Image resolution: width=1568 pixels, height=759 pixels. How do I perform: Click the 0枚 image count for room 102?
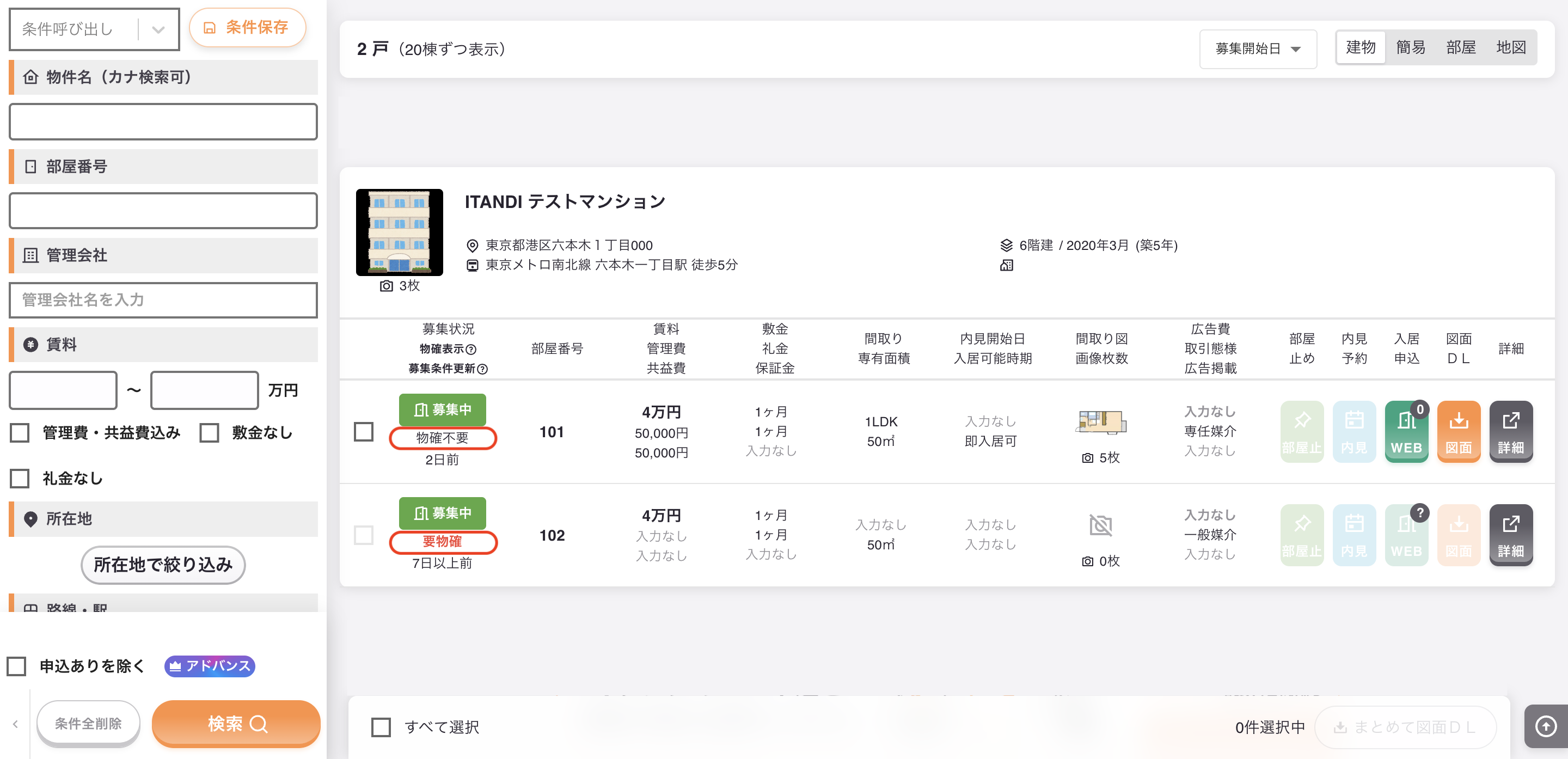pos(1100,561)
